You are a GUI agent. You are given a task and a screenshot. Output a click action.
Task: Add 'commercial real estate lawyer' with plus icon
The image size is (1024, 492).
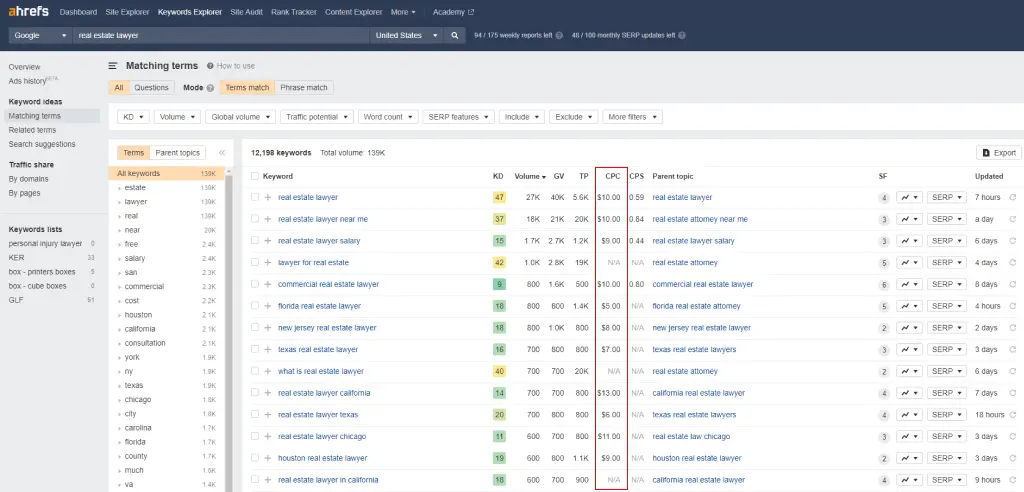(268, 284)
